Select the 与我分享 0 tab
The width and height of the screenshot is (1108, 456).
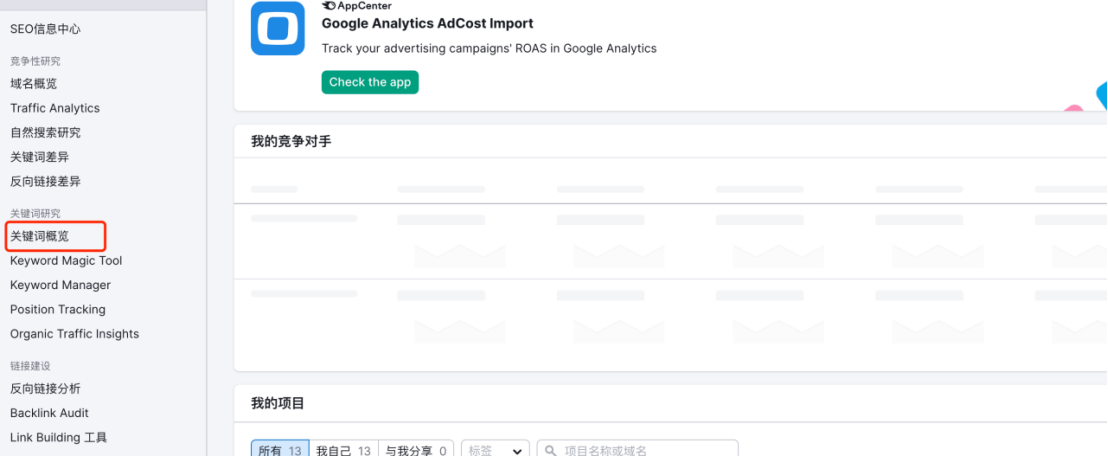pyautogui.click(x=416, y=449)
